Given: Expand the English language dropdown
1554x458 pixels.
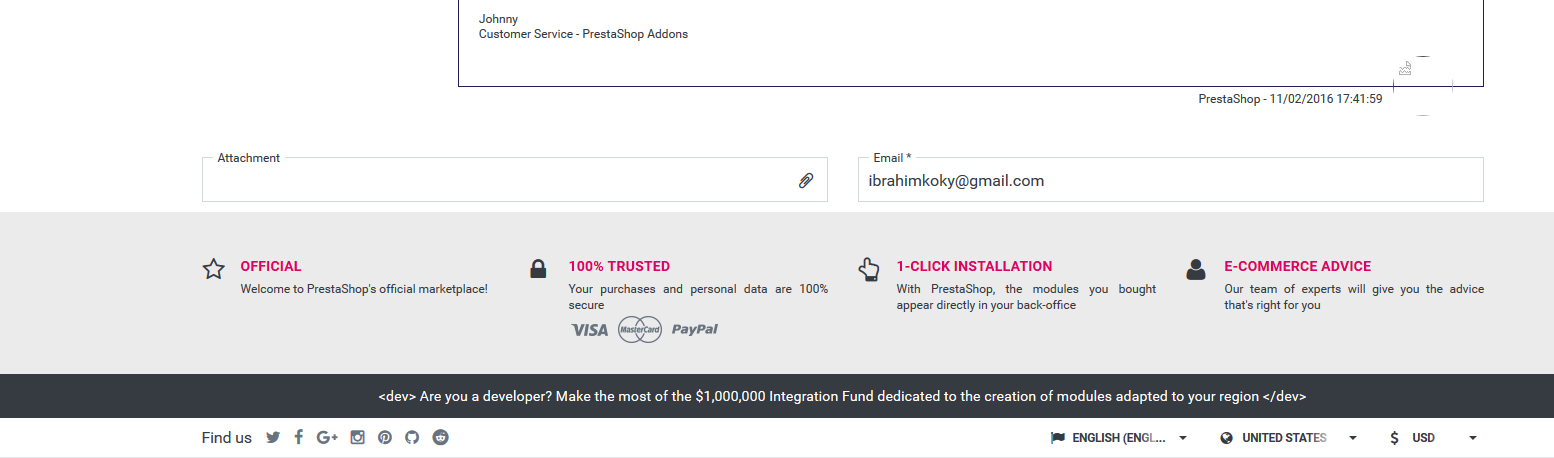Looking at the screenshot, I should pos(1119,438).
